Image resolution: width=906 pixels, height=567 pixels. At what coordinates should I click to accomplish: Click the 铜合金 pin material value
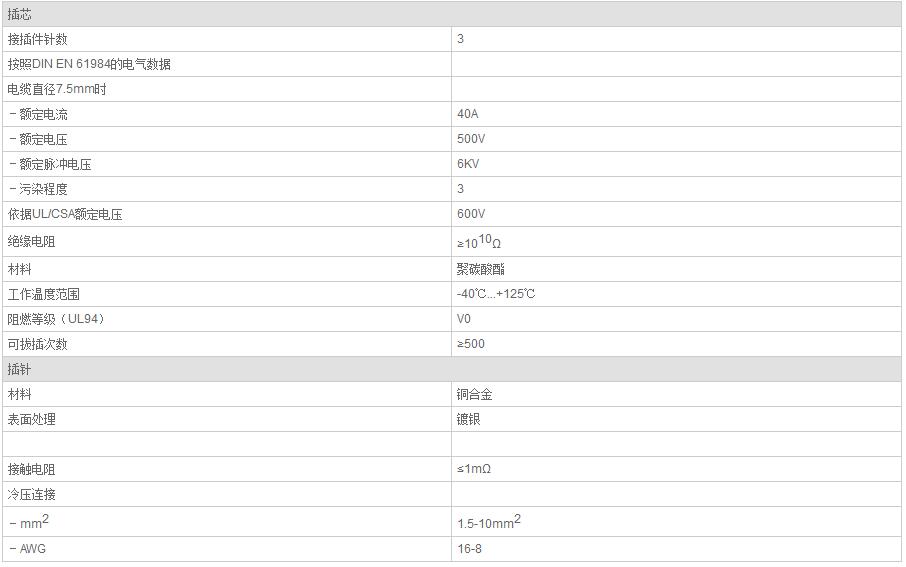[474, 394]
